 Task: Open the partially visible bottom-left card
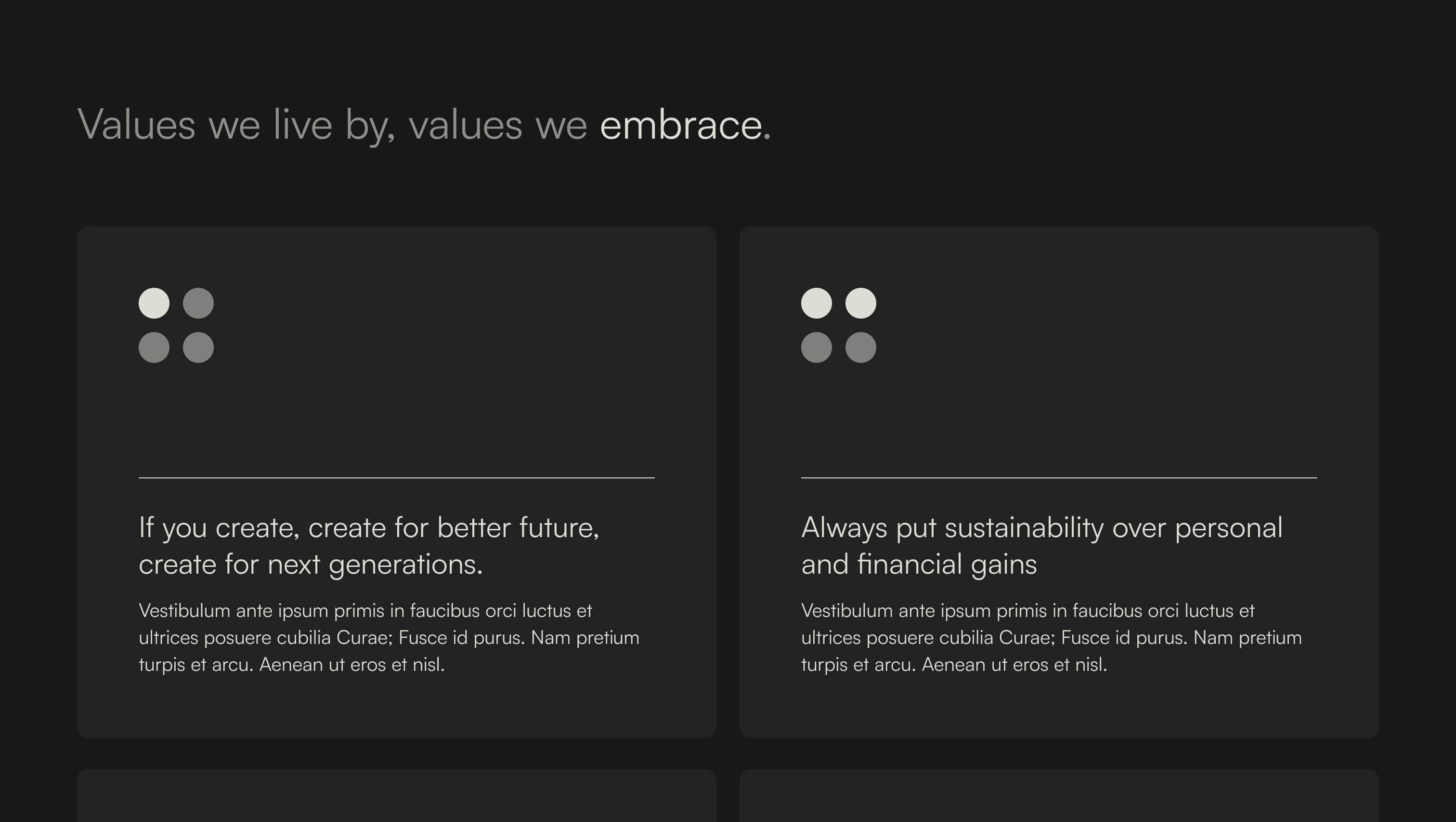click(397, 796)
